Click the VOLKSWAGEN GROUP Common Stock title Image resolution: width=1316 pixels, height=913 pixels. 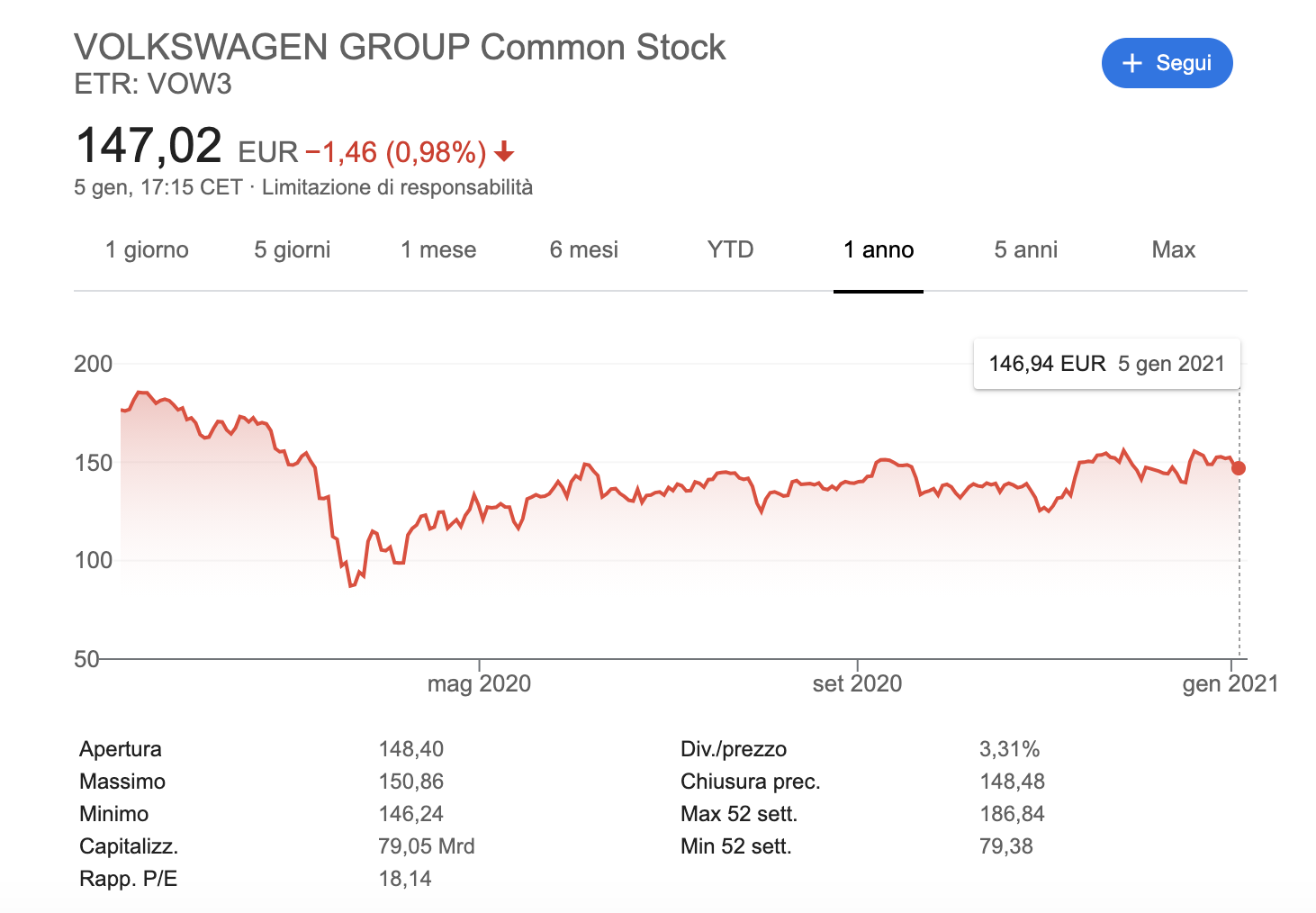(400, 47)
